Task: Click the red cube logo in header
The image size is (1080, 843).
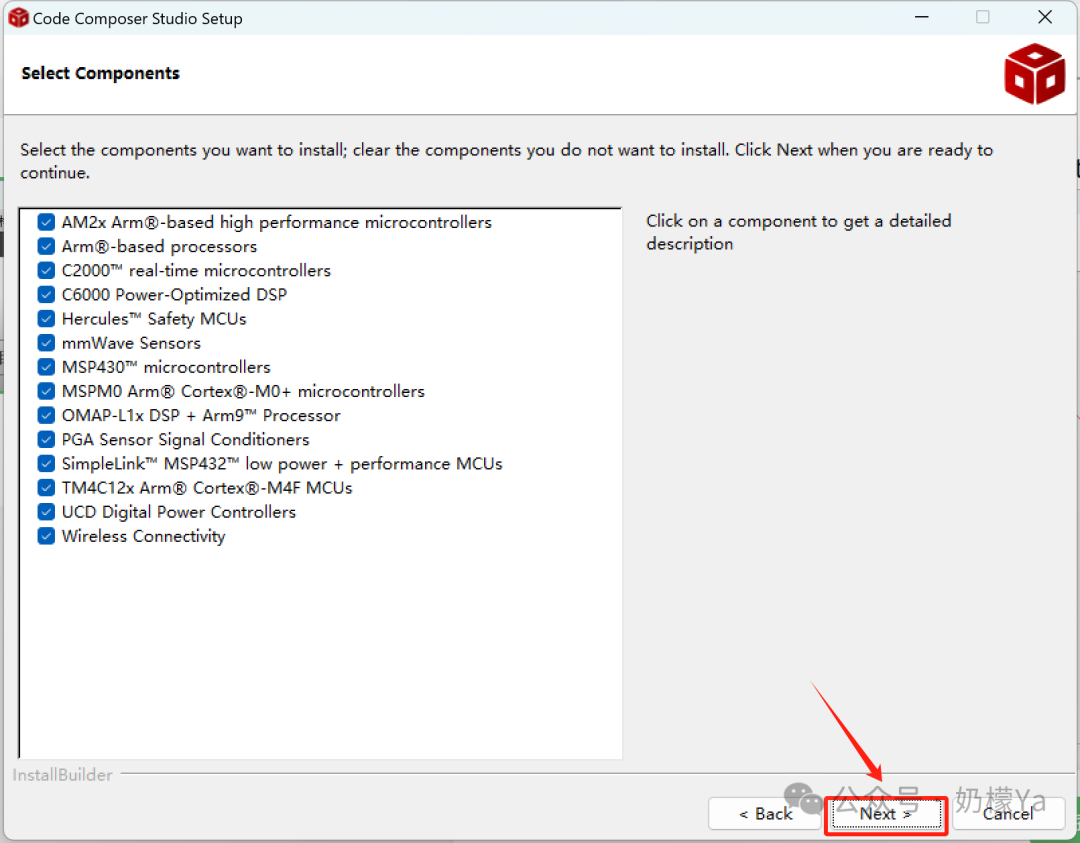Action: (1035, 74)
